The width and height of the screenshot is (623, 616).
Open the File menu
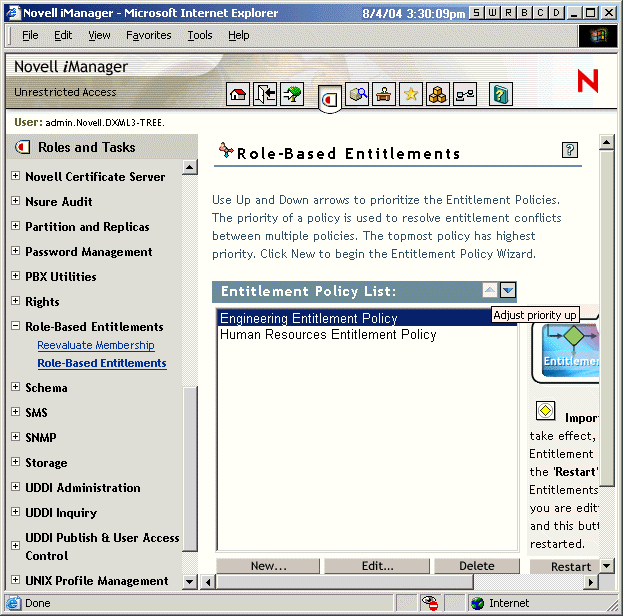point(30,35)
